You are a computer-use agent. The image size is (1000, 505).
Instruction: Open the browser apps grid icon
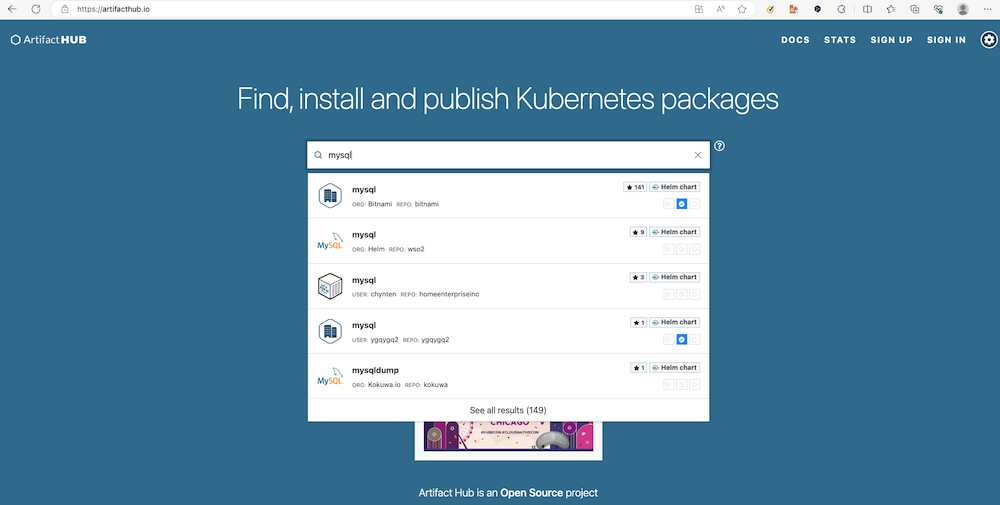click(x=699, y=10)
